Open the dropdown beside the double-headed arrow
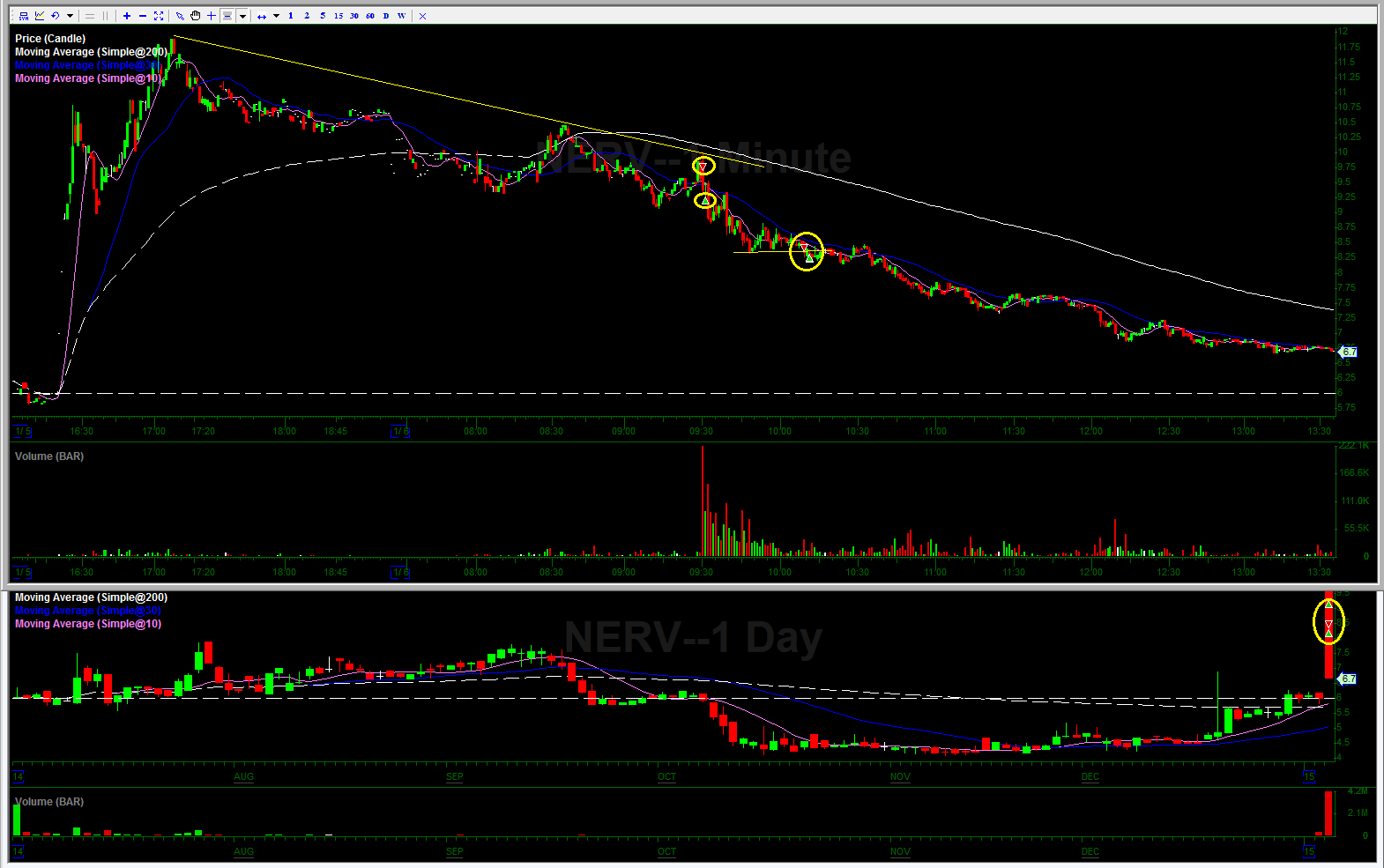The width and height of the screenshot is (1384, 868). pos(276,16)
